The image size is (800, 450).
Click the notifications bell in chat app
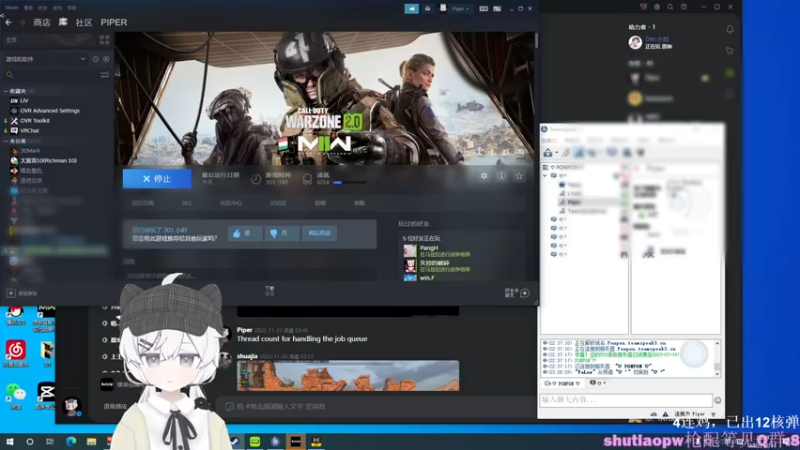tap(730, 30)
